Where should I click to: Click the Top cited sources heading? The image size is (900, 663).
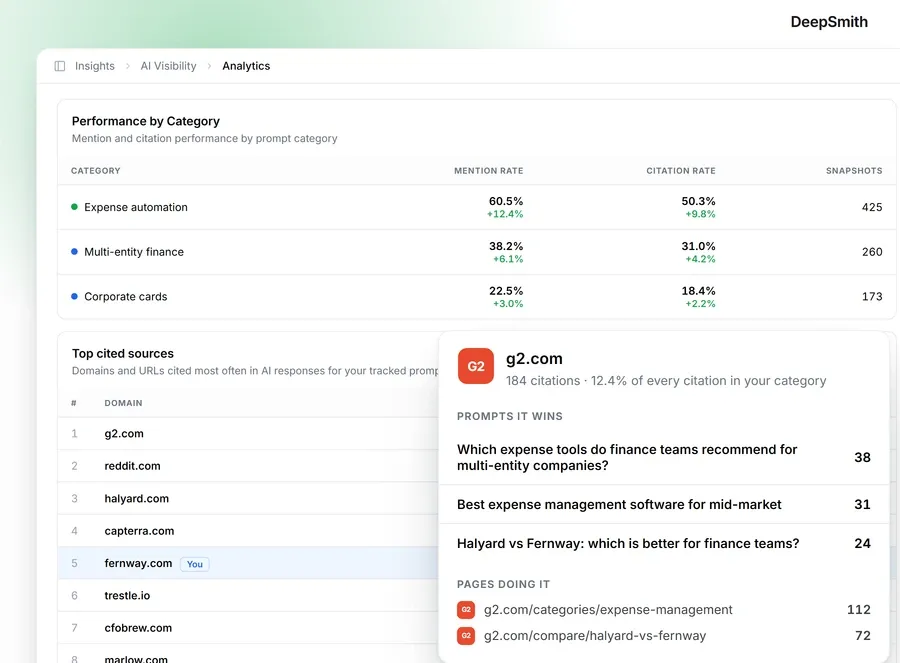tap(123, 354)
